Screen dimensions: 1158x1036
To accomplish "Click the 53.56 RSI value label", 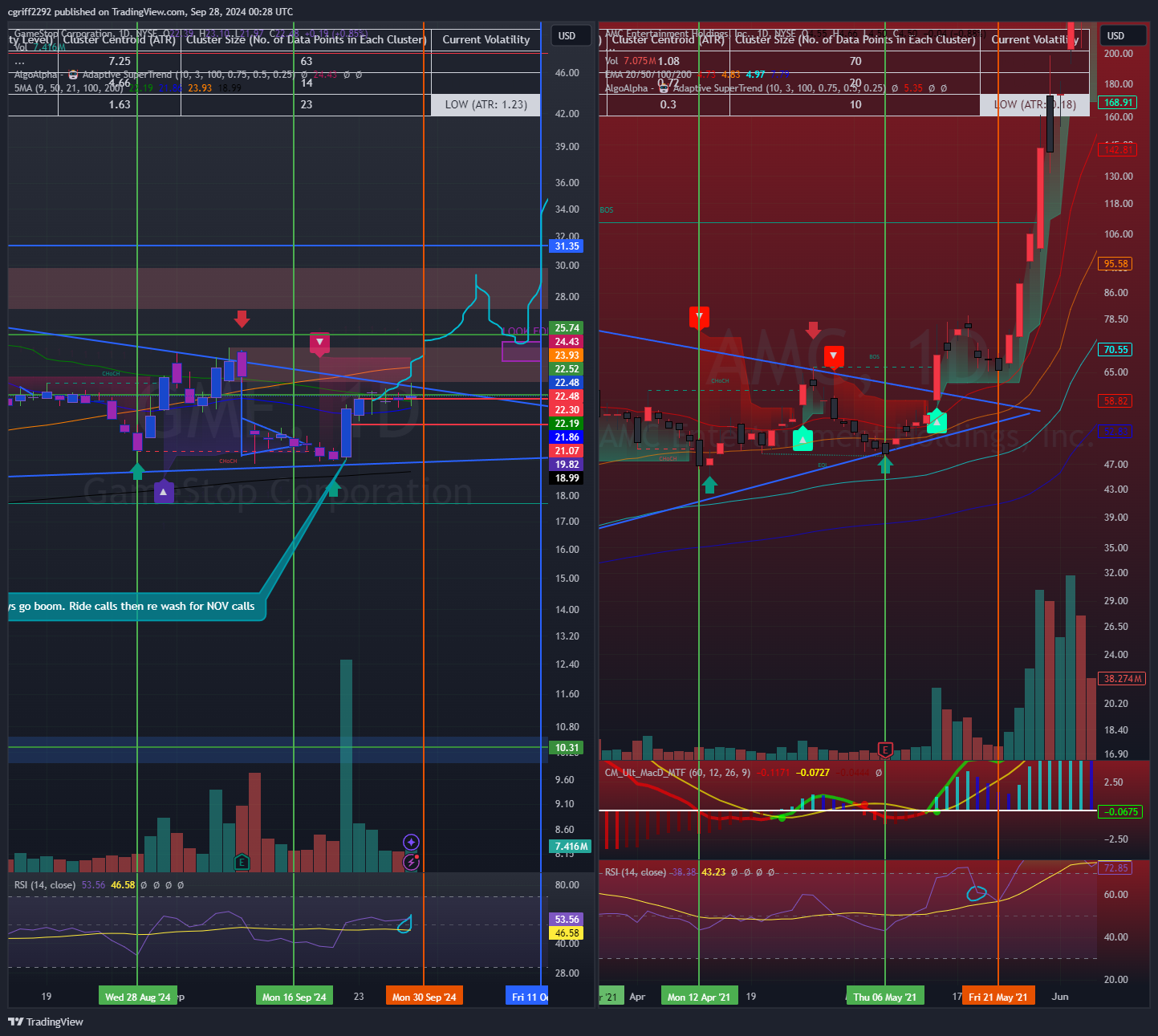I will pos(567,920).
